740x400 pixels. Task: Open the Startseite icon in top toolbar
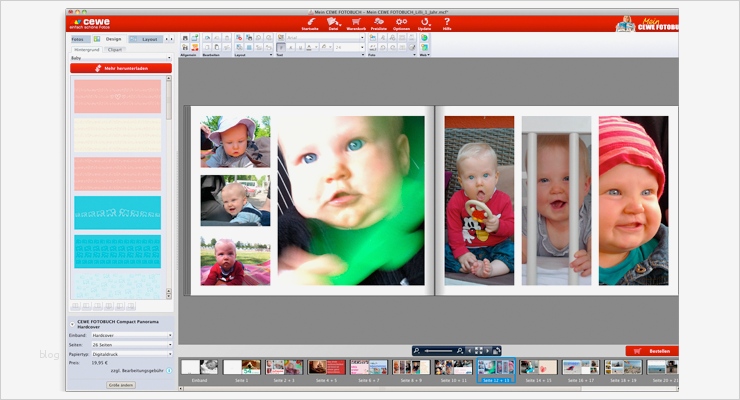pos(311,21)
